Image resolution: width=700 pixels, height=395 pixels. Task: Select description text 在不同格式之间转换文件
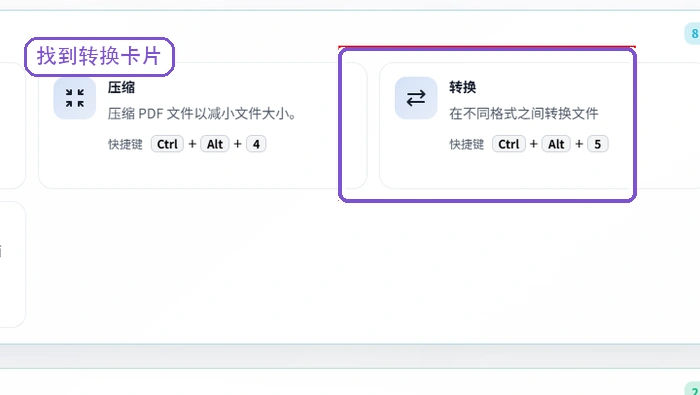[x=524, y=113]
